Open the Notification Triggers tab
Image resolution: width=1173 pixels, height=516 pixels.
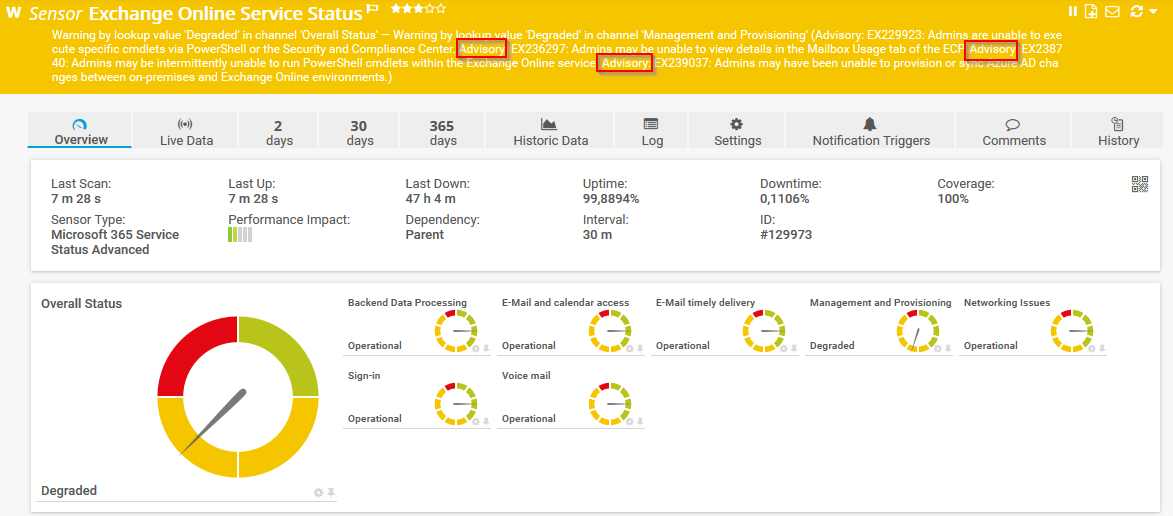tap(870, 131)
